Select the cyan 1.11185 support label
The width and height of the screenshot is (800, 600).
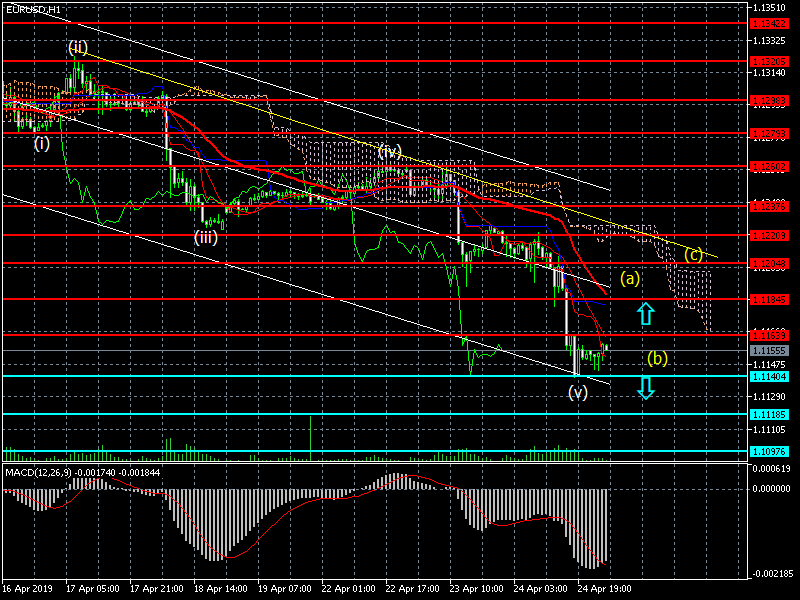tap(769, 414)
